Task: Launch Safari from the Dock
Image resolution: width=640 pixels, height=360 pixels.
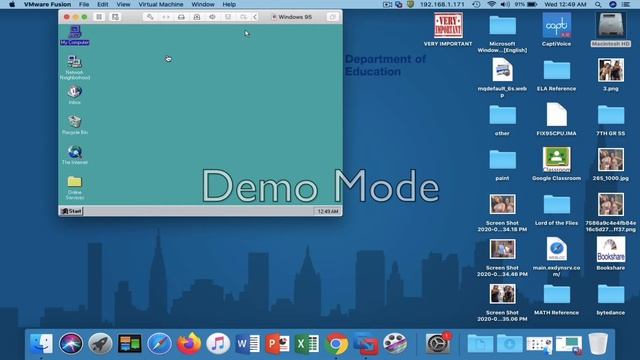Action: pos(159,344)
